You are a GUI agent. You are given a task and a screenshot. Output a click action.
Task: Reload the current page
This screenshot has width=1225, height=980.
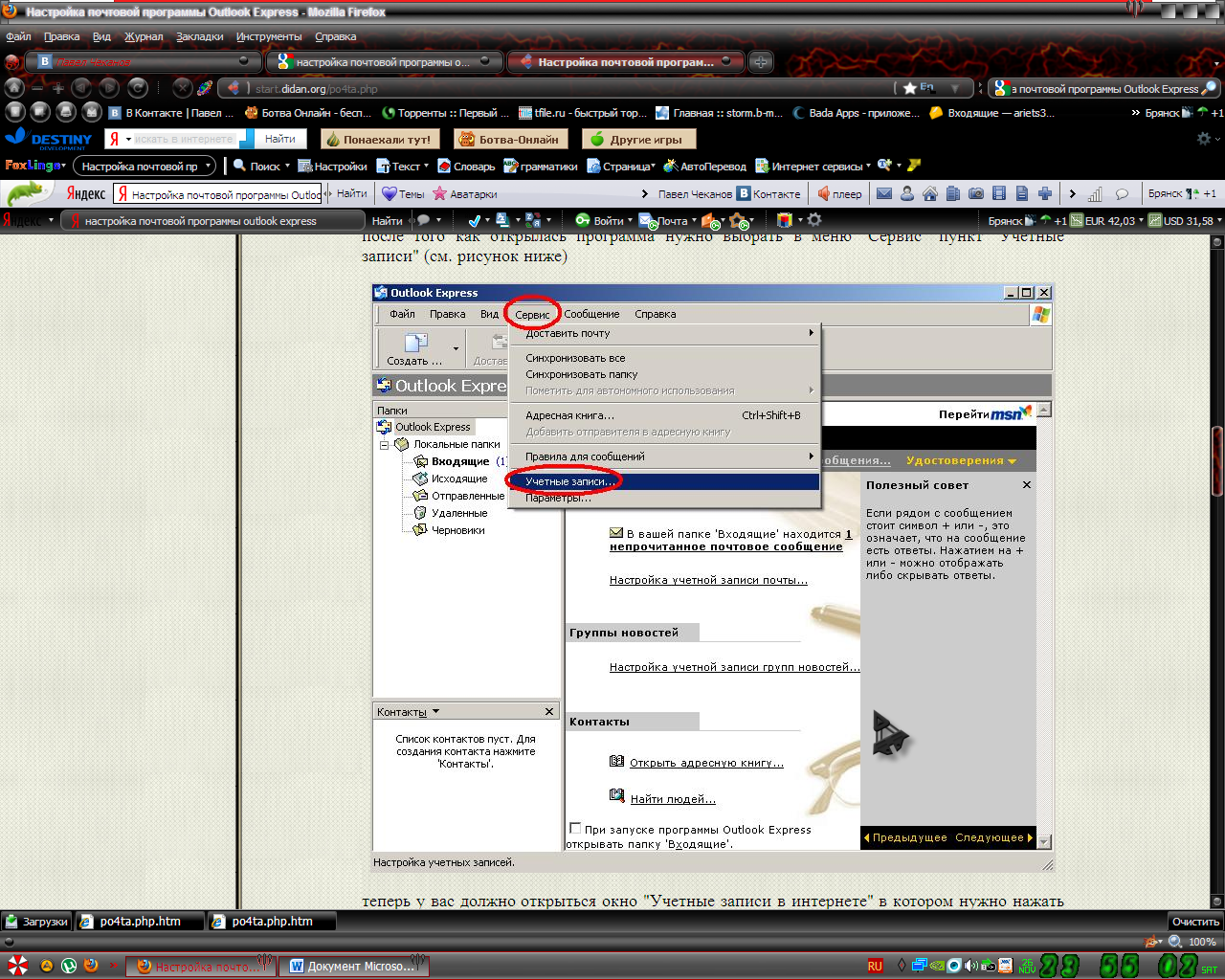[137, 88]
